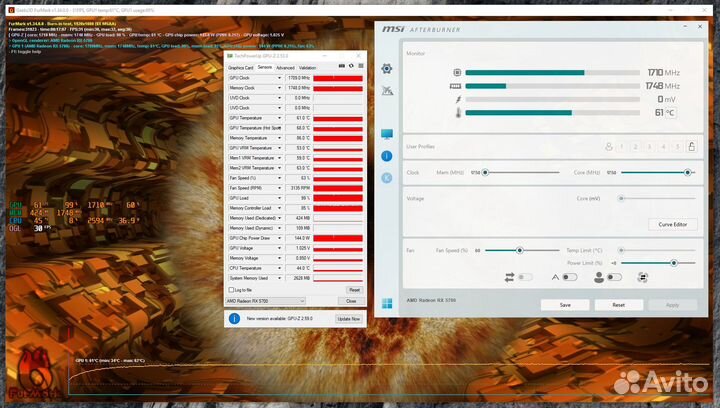Screen dimensions: 720x408
Task: Click the Reset button in GPU-Z
Action: 354,290
